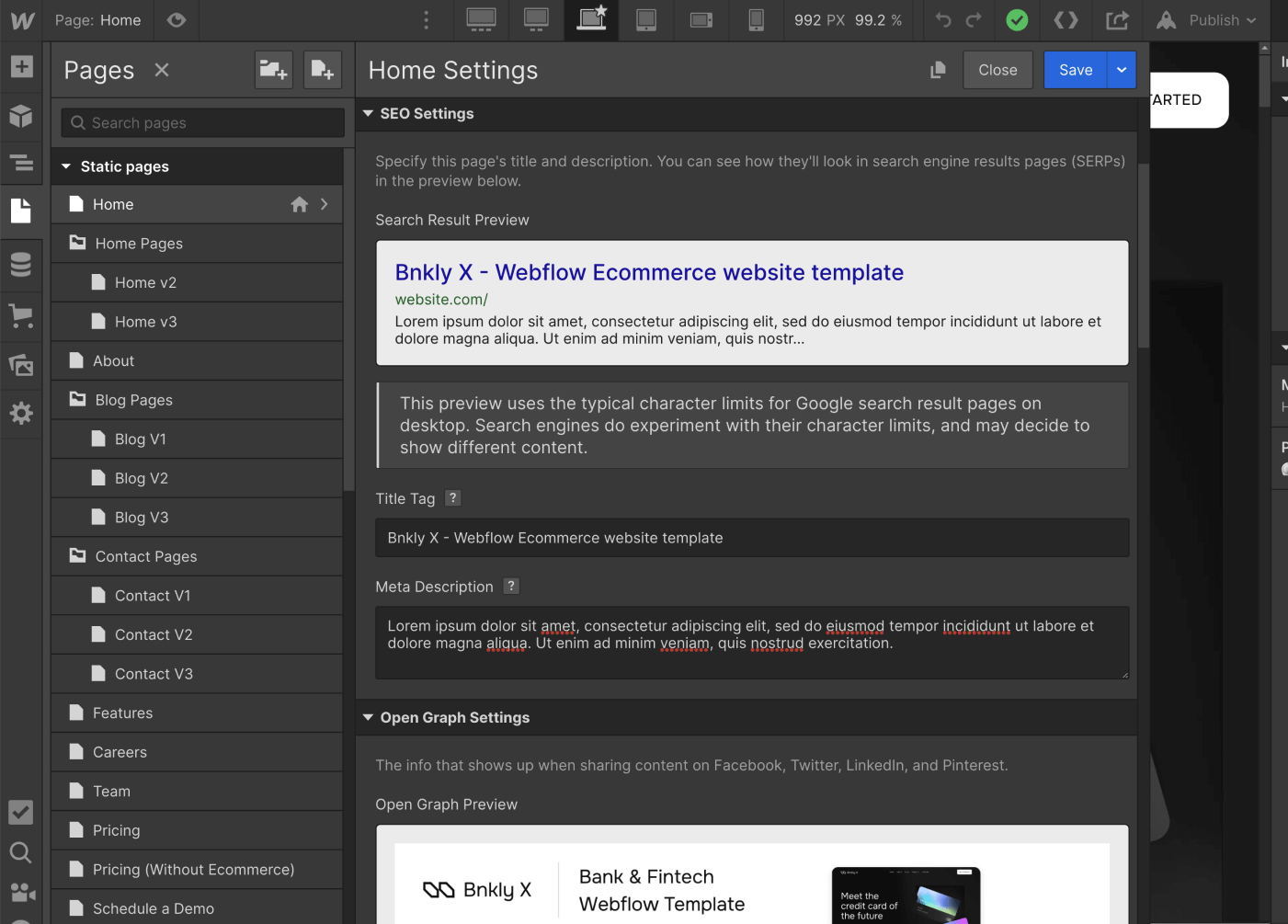1288x924 pixels.
Task: Click the Blog Pages folder
Action: pos(197,400)
